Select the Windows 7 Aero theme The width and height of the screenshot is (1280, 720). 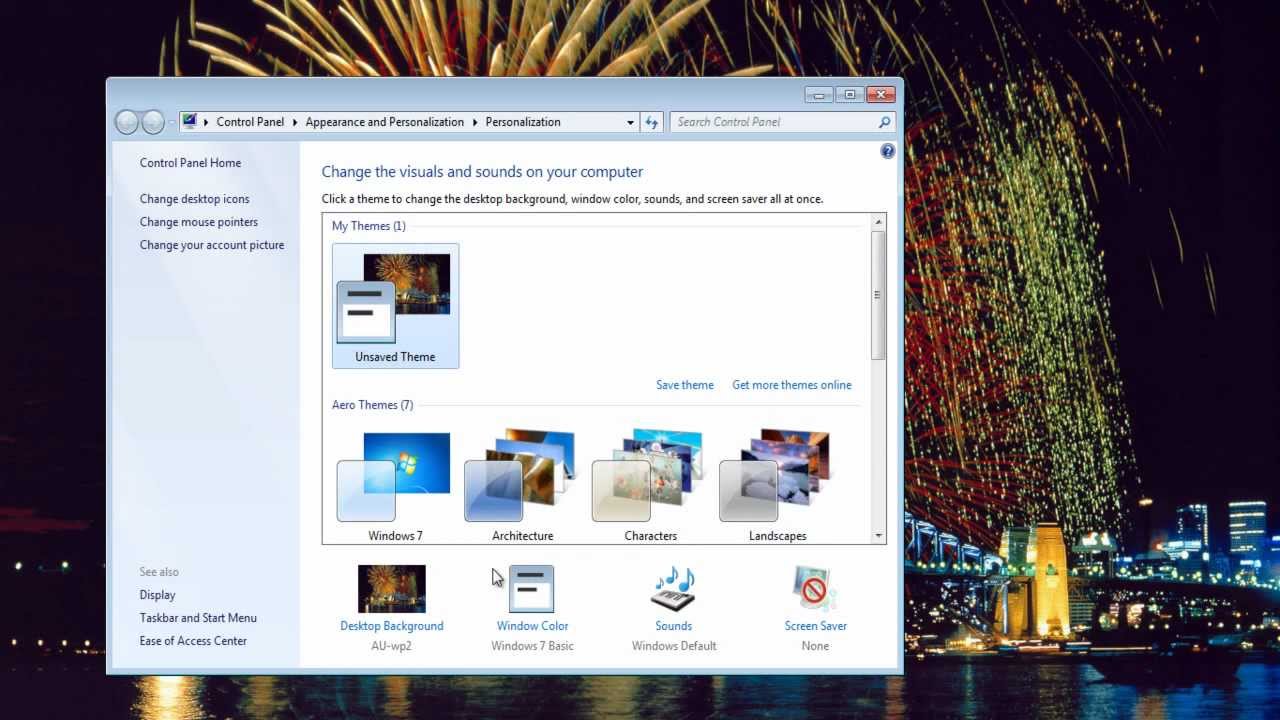tap(395, 486)
